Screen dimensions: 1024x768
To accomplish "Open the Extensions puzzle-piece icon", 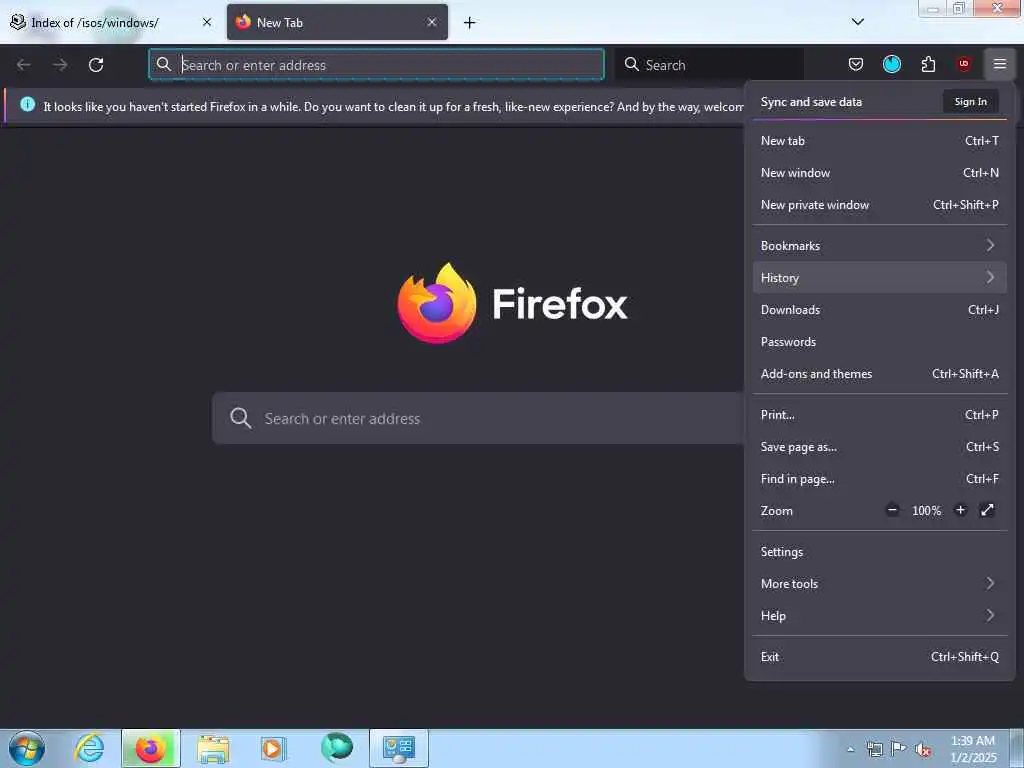I will click(928, 64).
